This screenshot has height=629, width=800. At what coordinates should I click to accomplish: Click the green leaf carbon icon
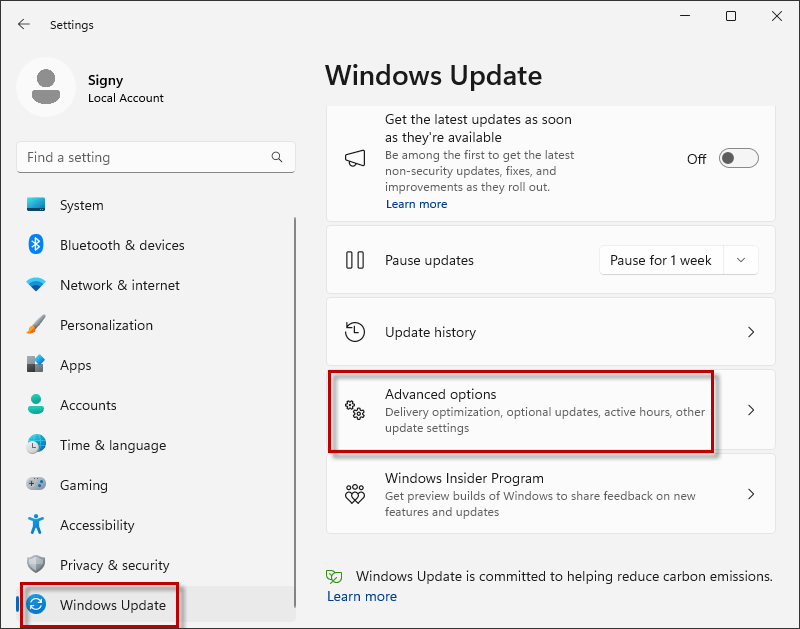tap(334, 576)
